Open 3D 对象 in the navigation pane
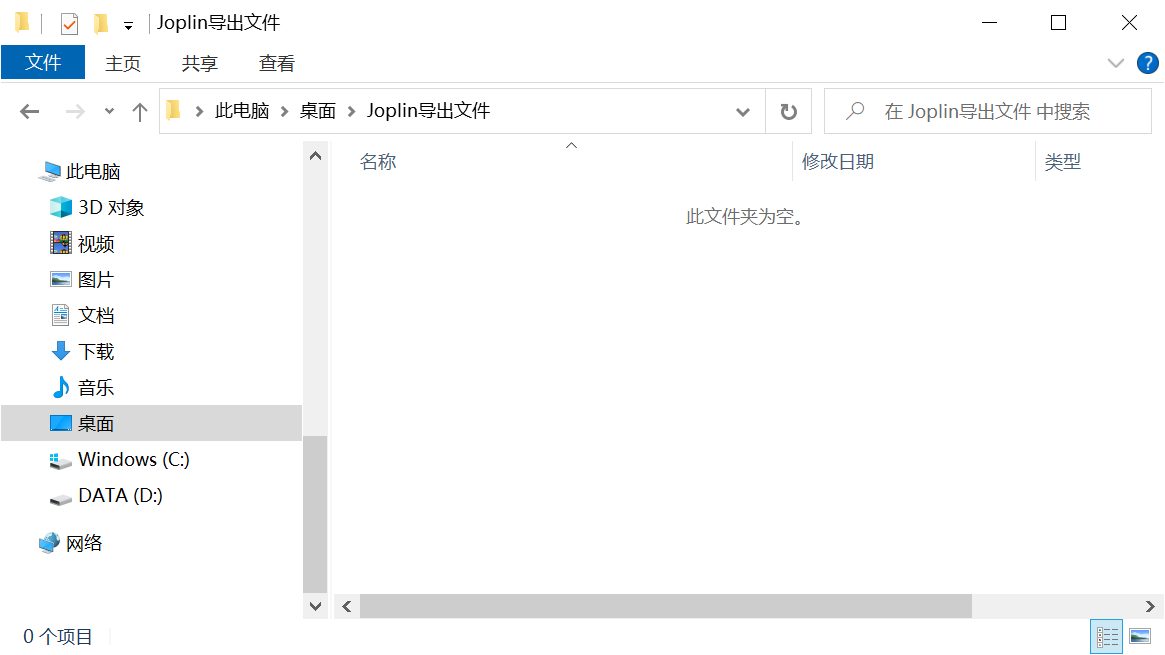Image resolution: width=1165 pixels, height=655 pixels. tap(111, 208)
